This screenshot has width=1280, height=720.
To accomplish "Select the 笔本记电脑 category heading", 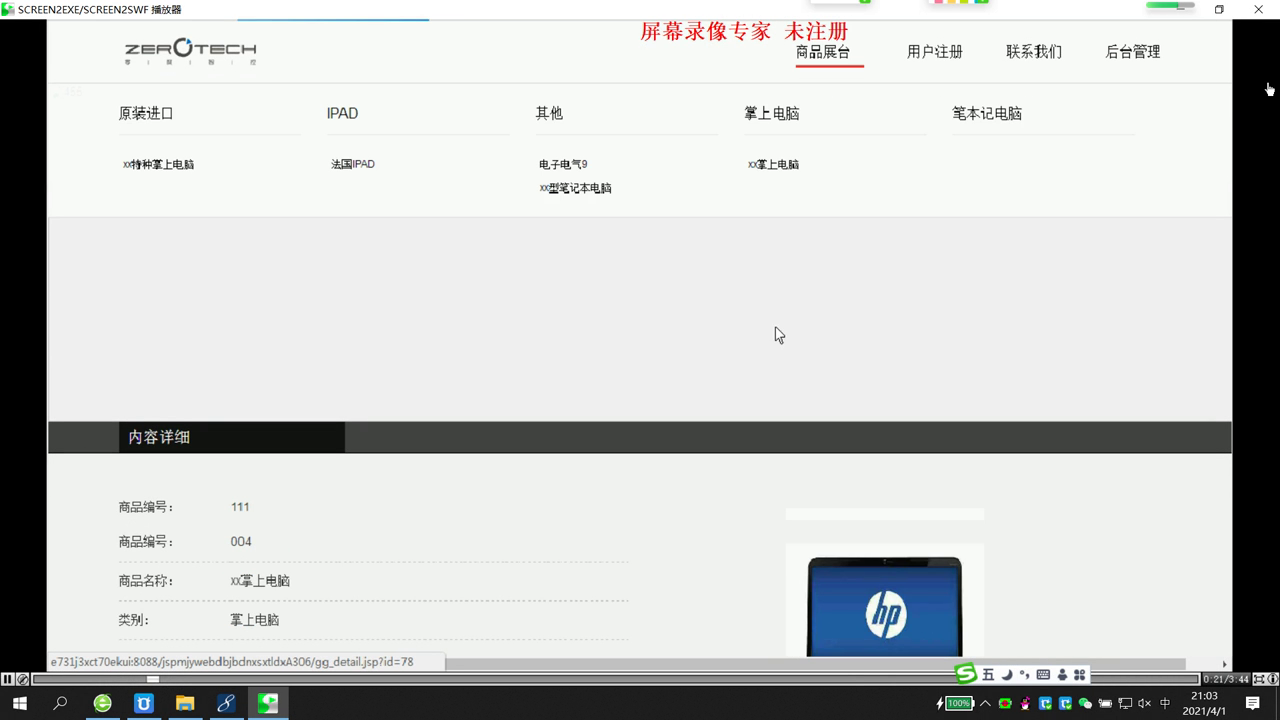I will point(987,113).
